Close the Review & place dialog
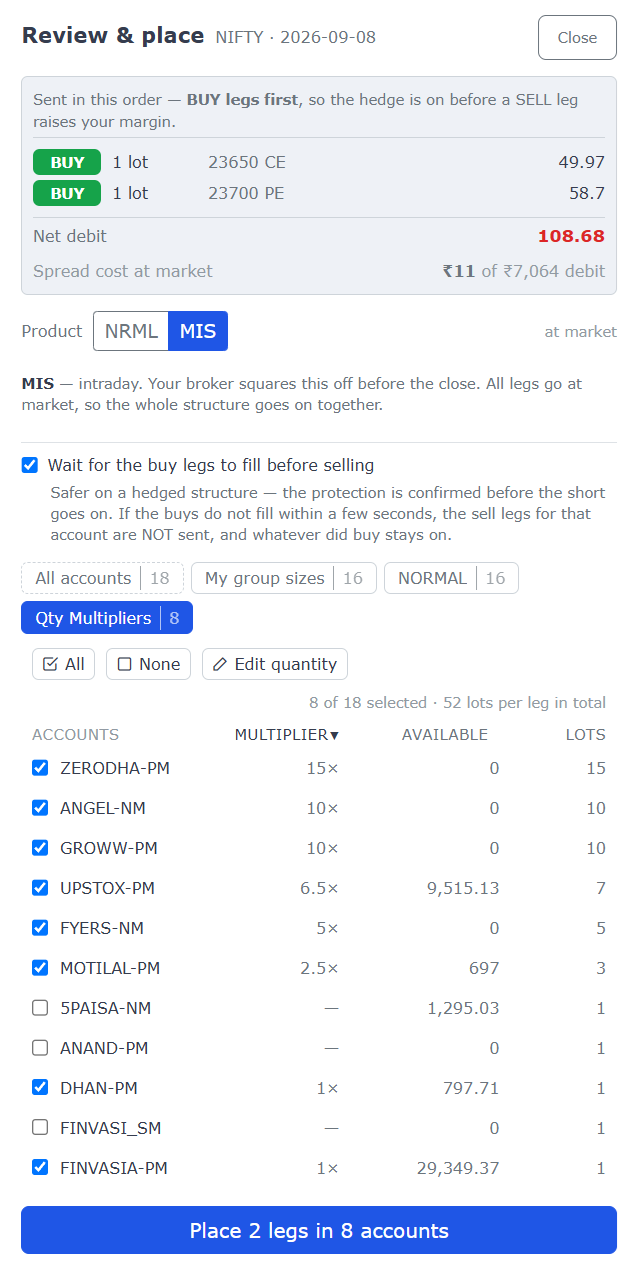Image resolution: width=637 pixels, height=1266 pixels. pos(577,38)
